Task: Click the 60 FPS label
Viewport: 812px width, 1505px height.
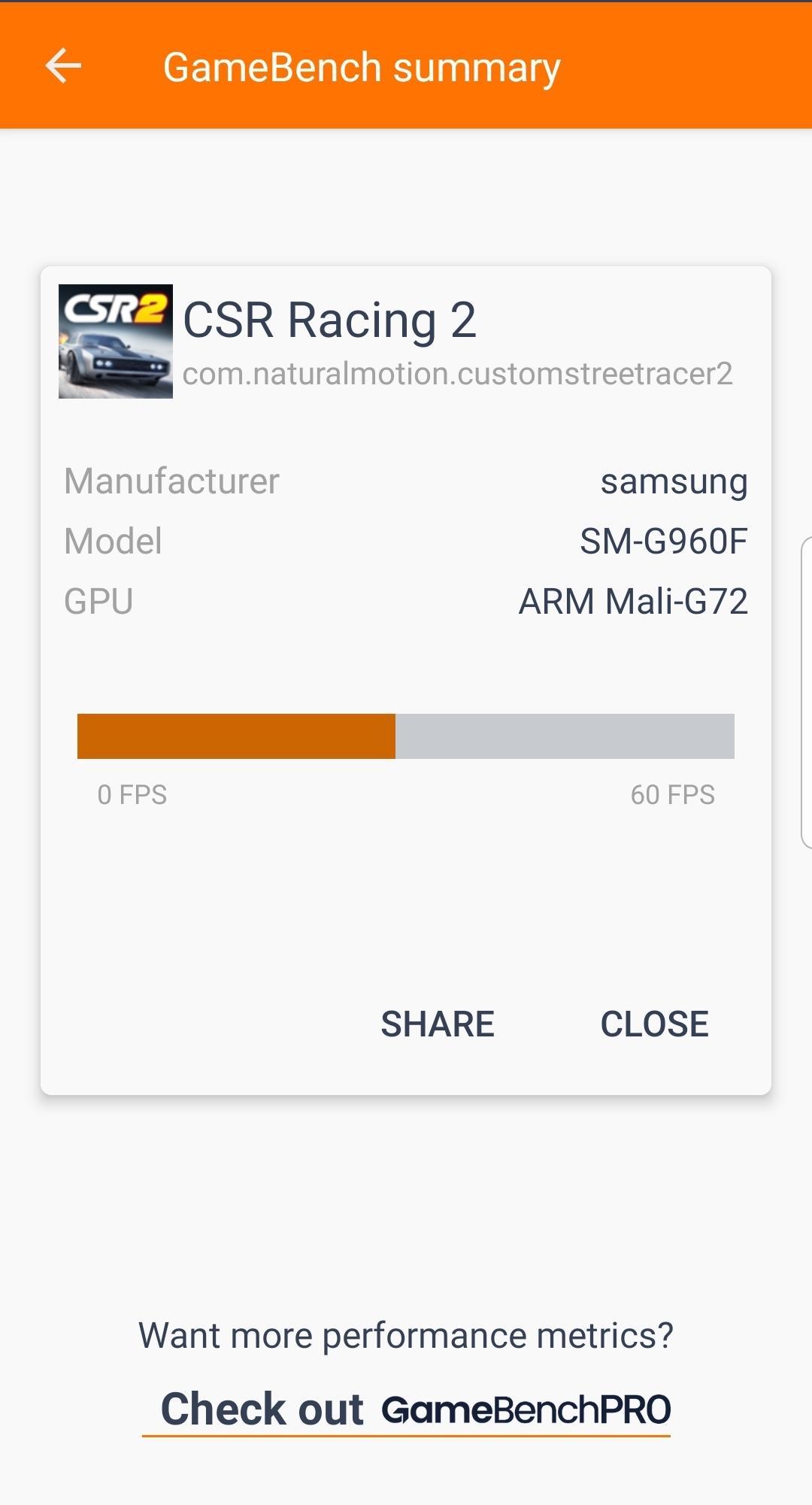Action: (x=672, y=794)
